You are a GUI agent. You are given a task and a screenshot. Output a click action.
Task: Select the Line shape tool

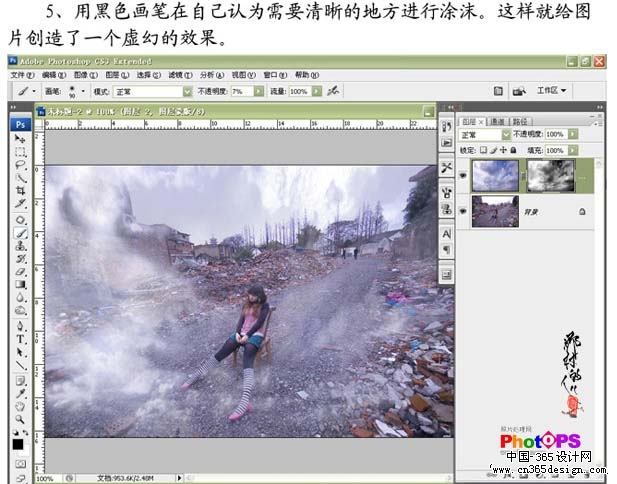point(20,365)
